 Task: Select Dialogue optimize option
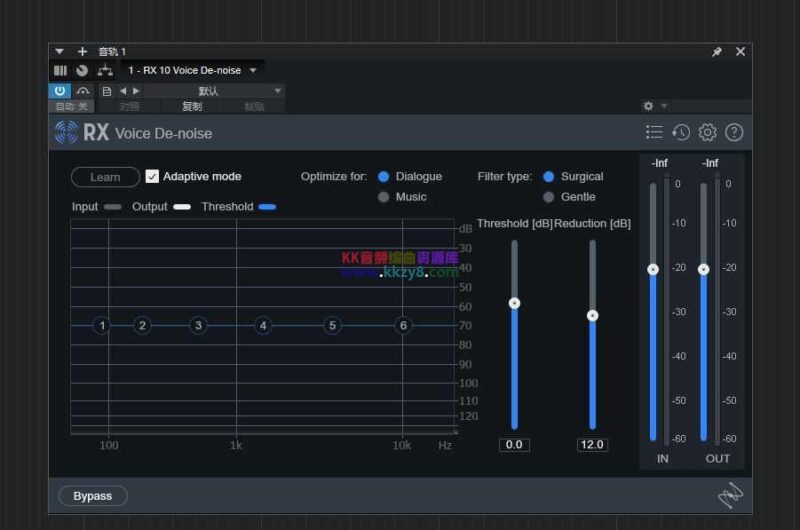tap(383, 176)
